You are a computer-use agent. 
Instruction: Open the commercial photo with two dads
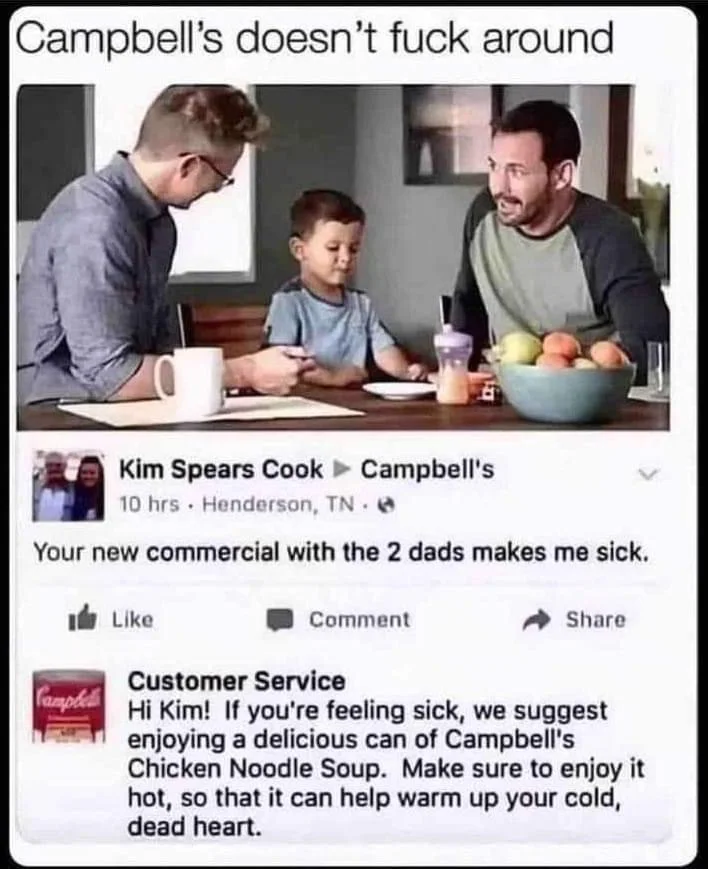coord(343,257)
